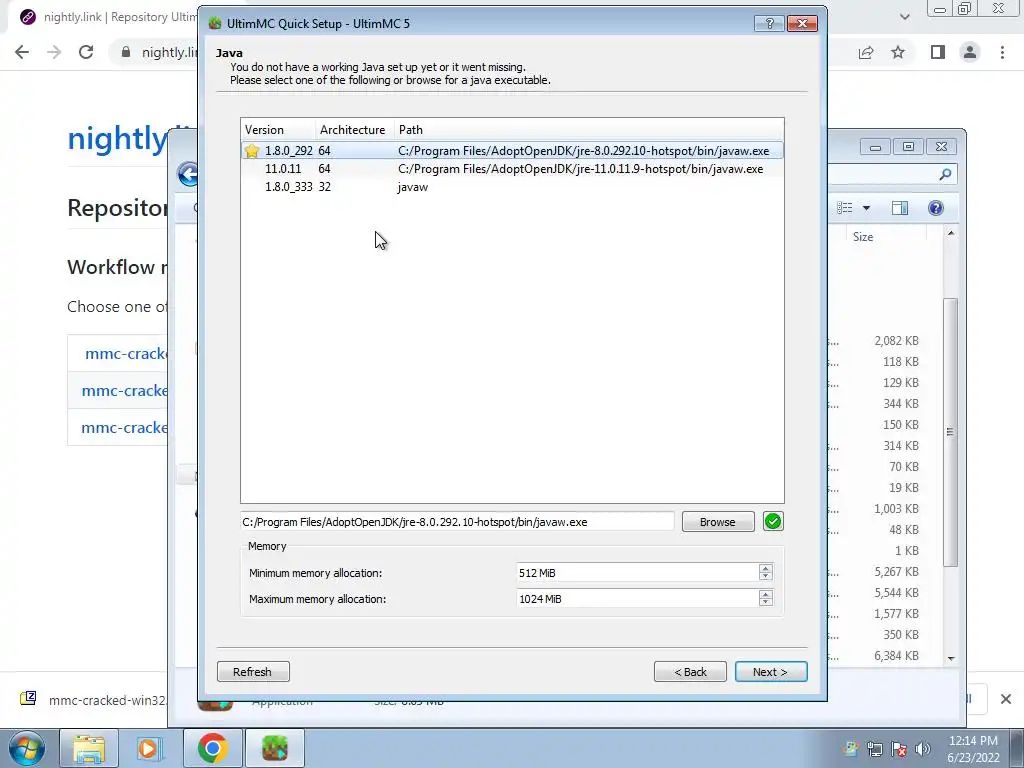Open the first mmc-cracked link in browser
Image resolution: width=1024 pixels, height=768 pixels.
[126, 354]
